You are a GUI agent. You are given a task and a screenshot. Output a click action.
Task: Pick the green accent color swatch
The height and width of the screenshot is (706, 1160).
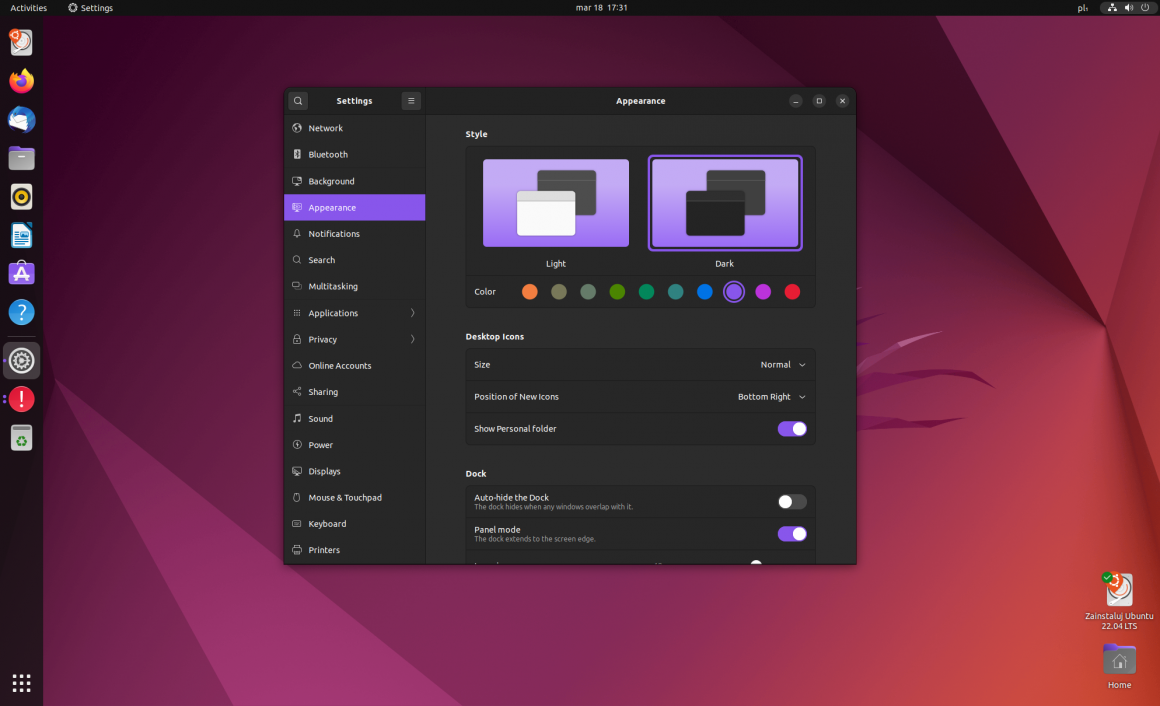coord(617,292)
